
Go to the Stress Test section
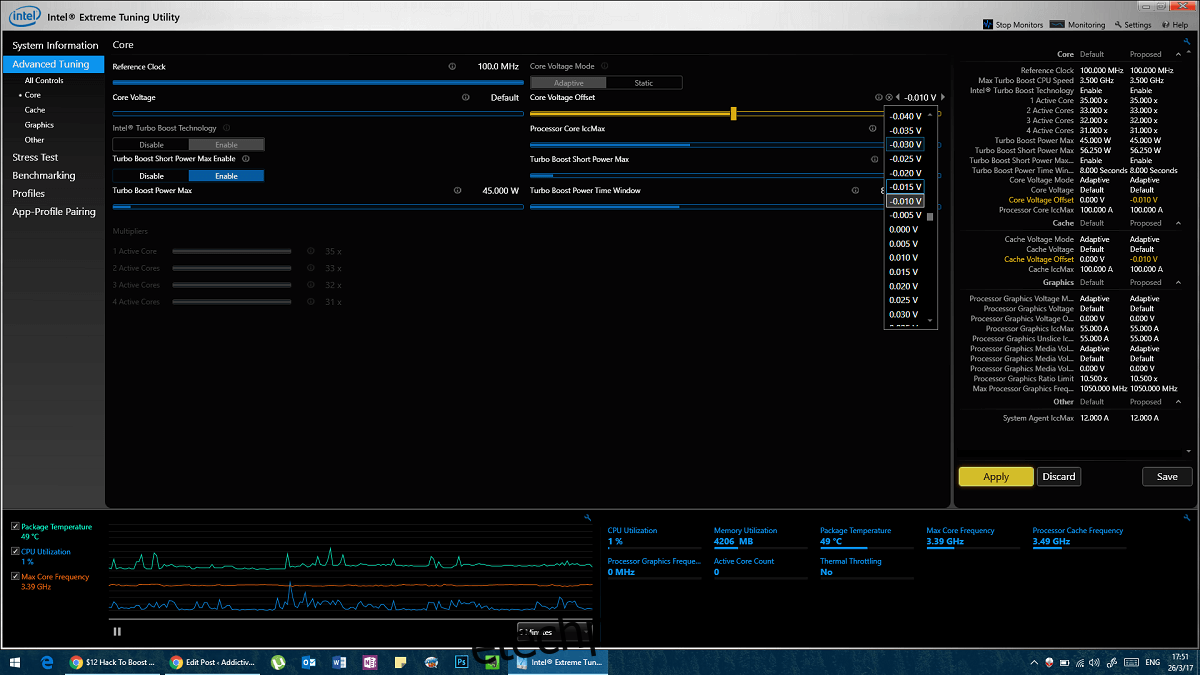35,157
